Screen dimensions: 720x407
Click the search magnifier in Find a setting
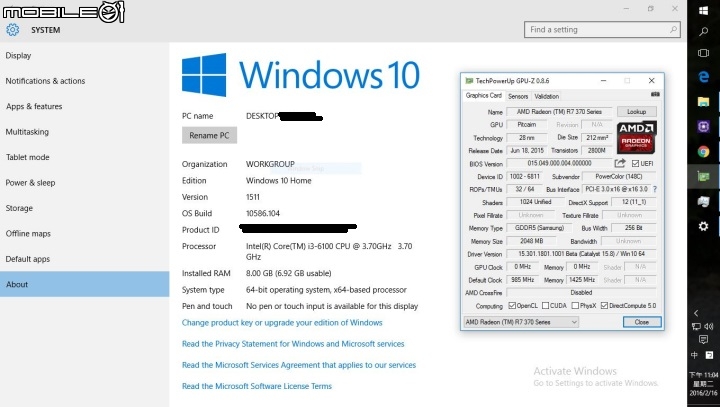(x=673, y=29)
